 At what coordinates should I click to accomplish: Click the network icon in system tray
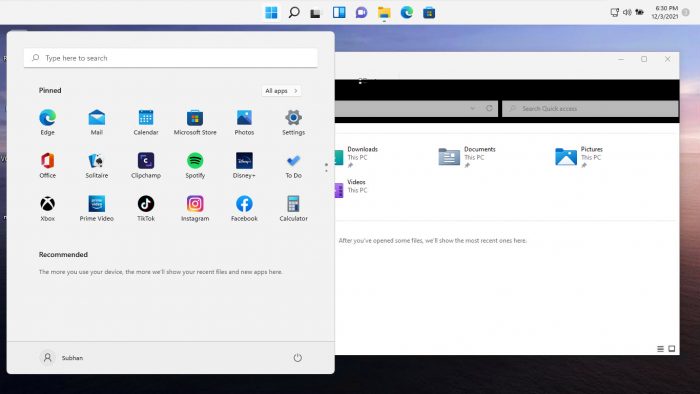[x=614, y=12]
